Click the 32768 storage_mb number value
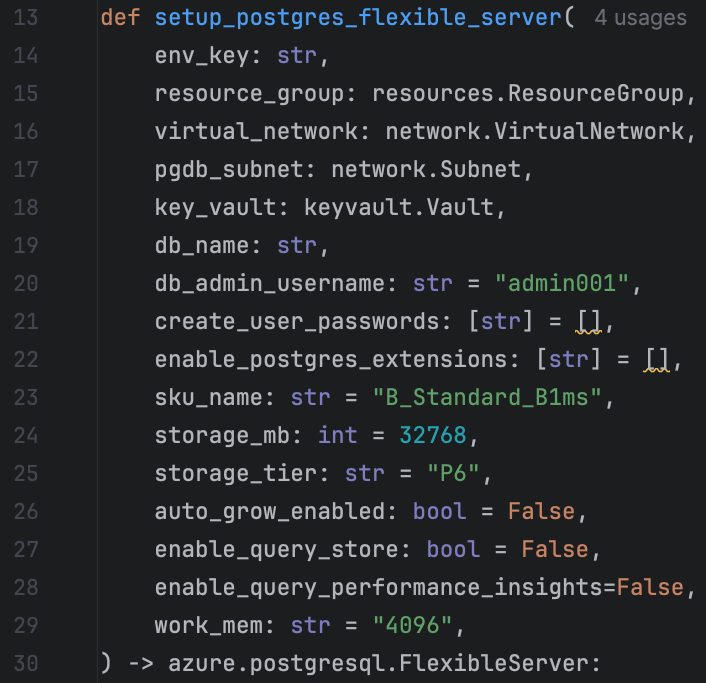The height and width of the screenshot is (683, 706). coord(432,436)
